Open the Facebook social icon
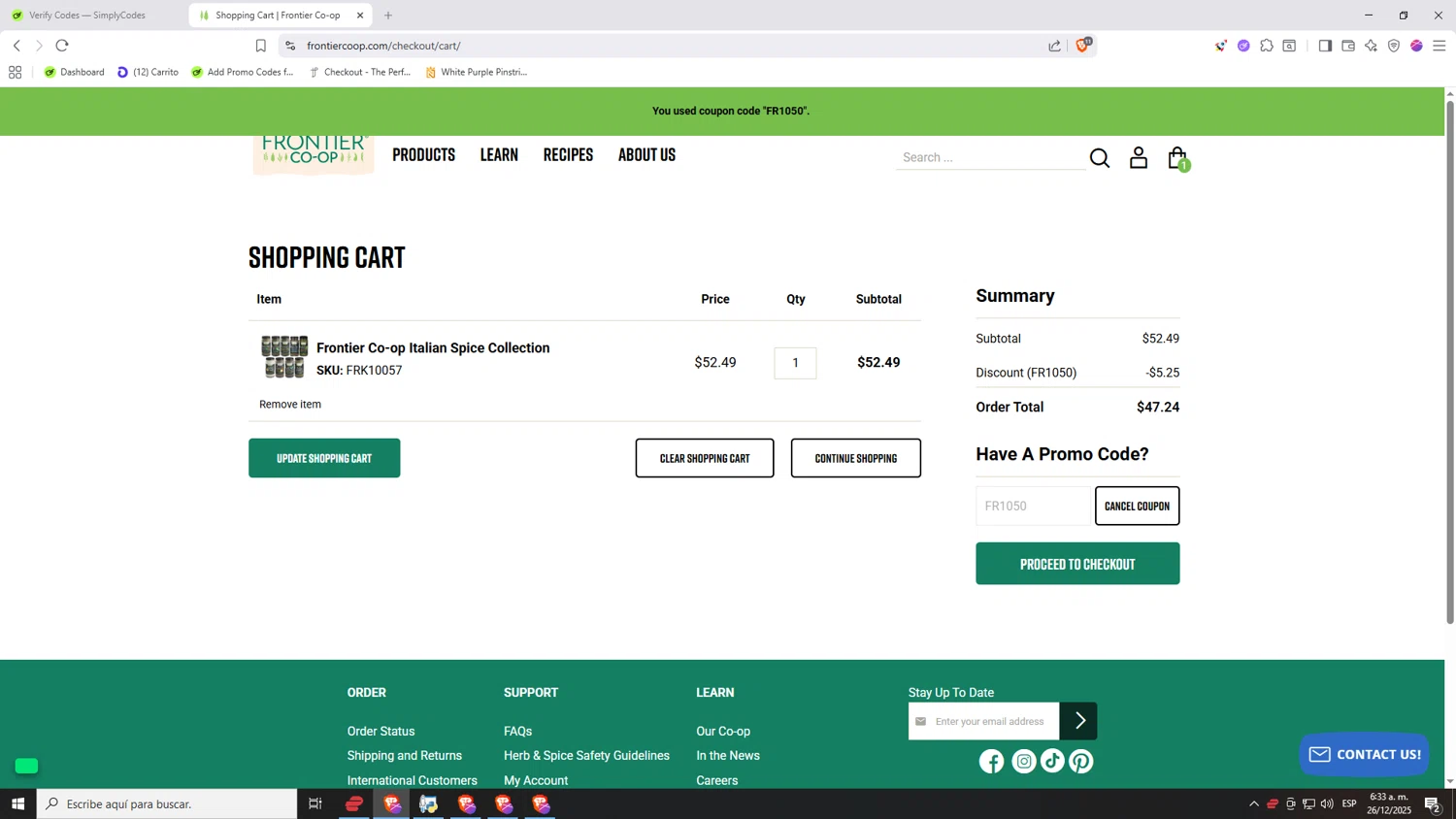The height and width of the screenshot is (819, 1456). (992, 762)
